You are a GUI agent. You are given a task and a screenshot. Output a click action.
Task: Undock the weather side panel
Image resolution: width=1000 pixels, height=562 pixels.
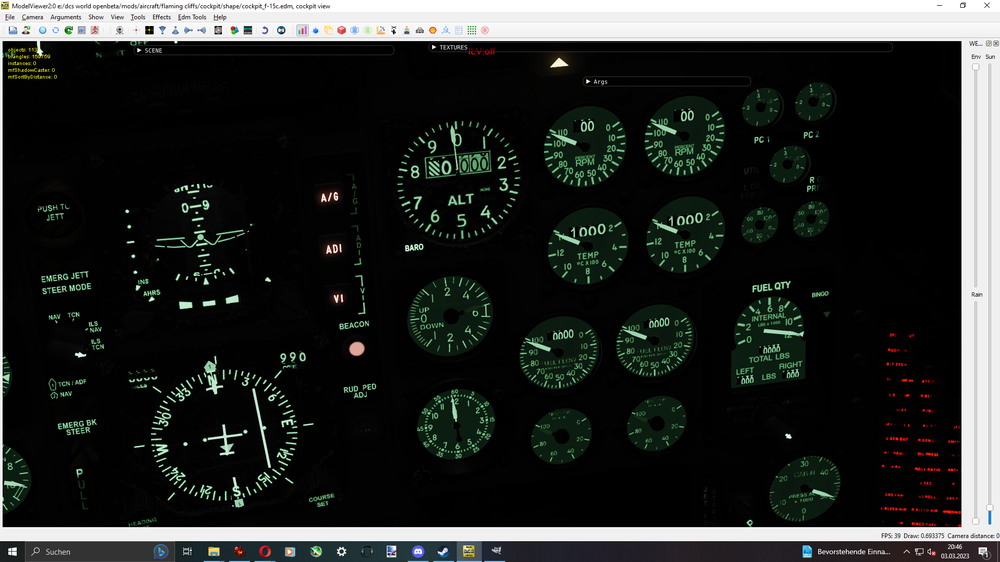click(x=989, y=43)
